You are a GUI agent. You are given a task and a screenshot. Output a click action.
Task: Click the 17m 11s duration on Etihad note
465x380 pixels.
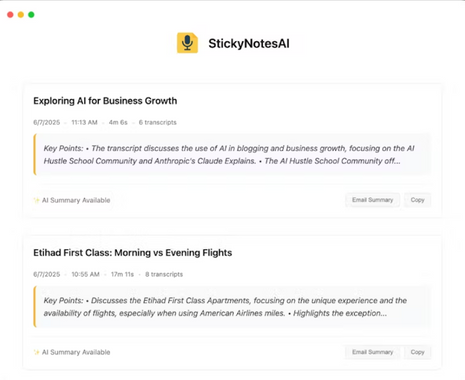(x=122, y=274)
